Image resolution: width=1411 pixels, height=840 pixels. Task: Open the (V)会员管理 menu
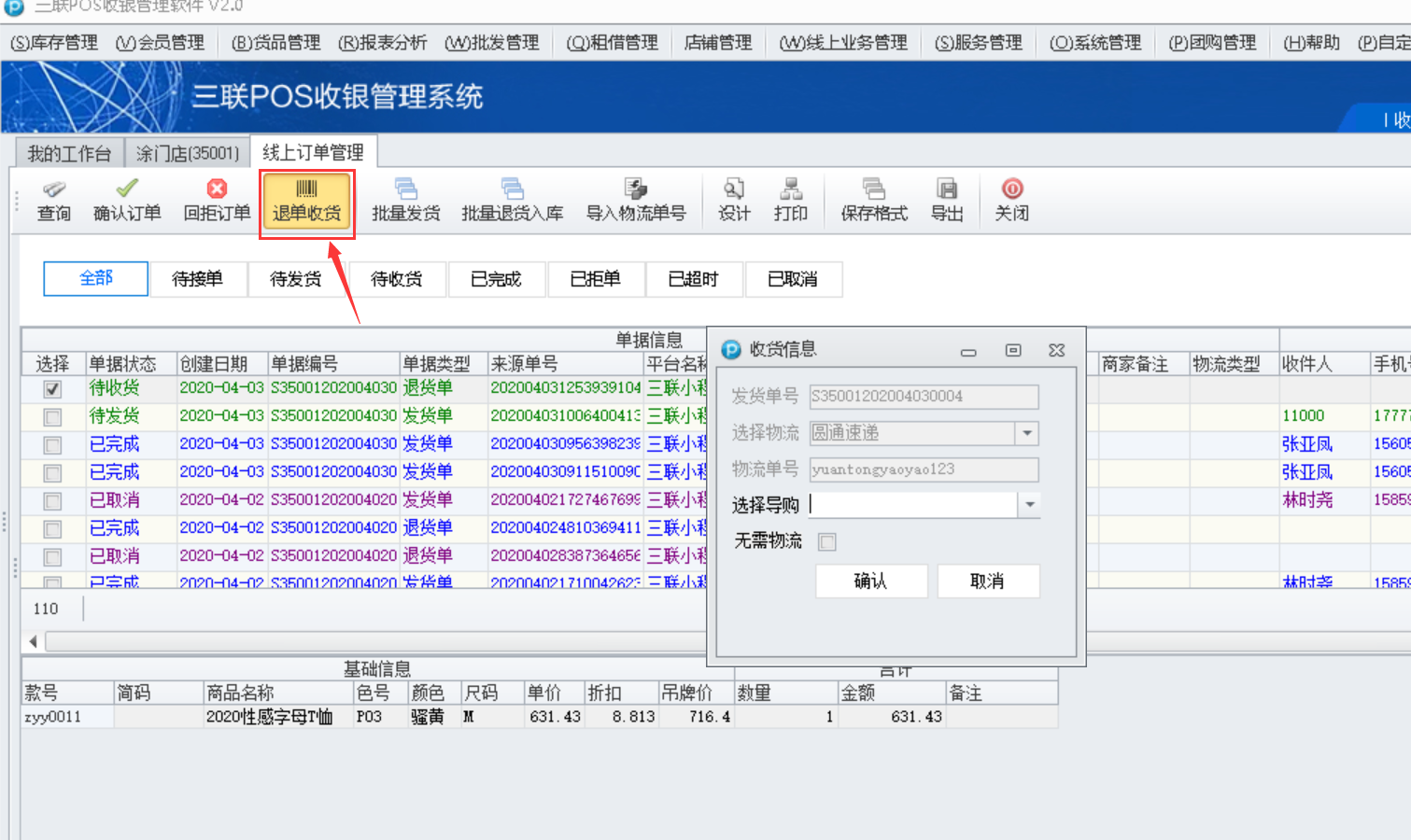click(160, 43)
